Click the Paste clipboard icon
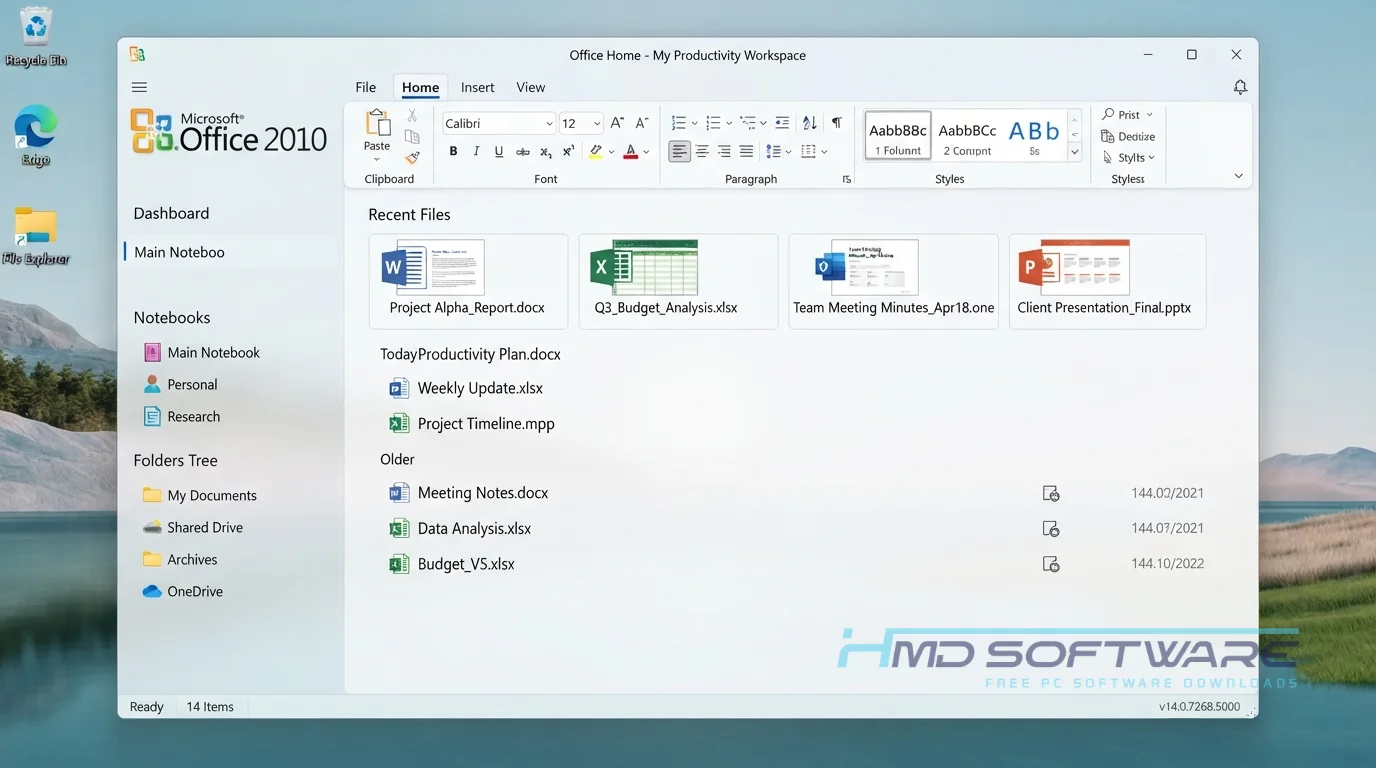 (x=378, y=124)
